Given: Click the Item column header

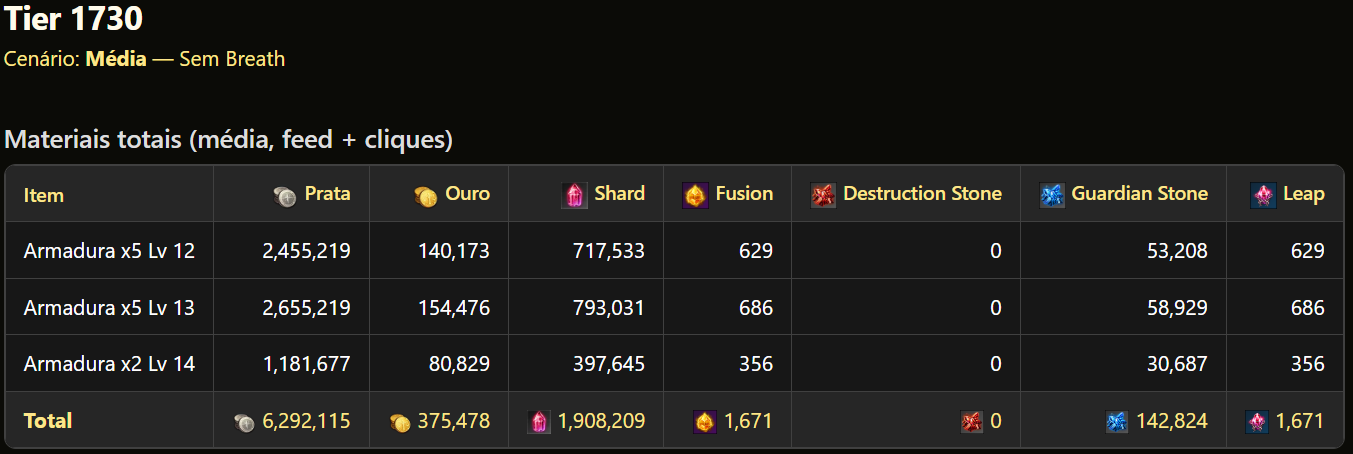Looking at the screenshot, I should [x=44, y=195].
